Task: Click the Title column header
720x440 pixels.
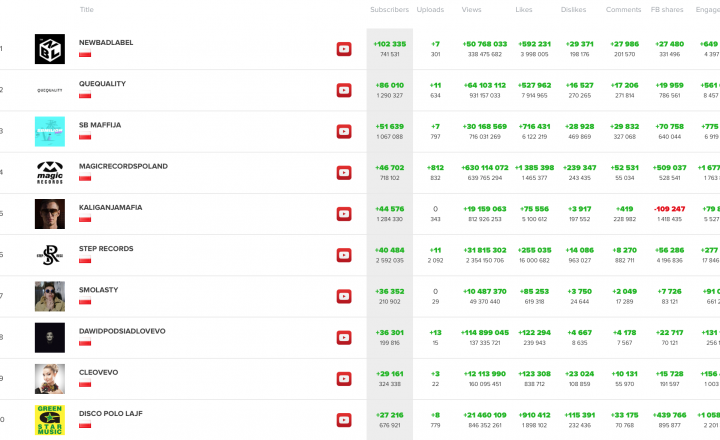Action: click(x=86, y=9)
